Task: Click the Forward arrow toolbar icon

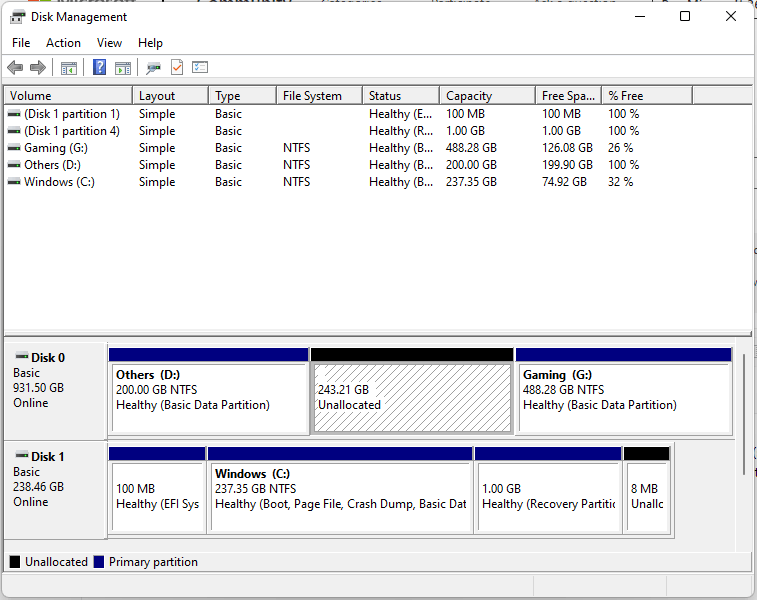Action: [38, 68]
